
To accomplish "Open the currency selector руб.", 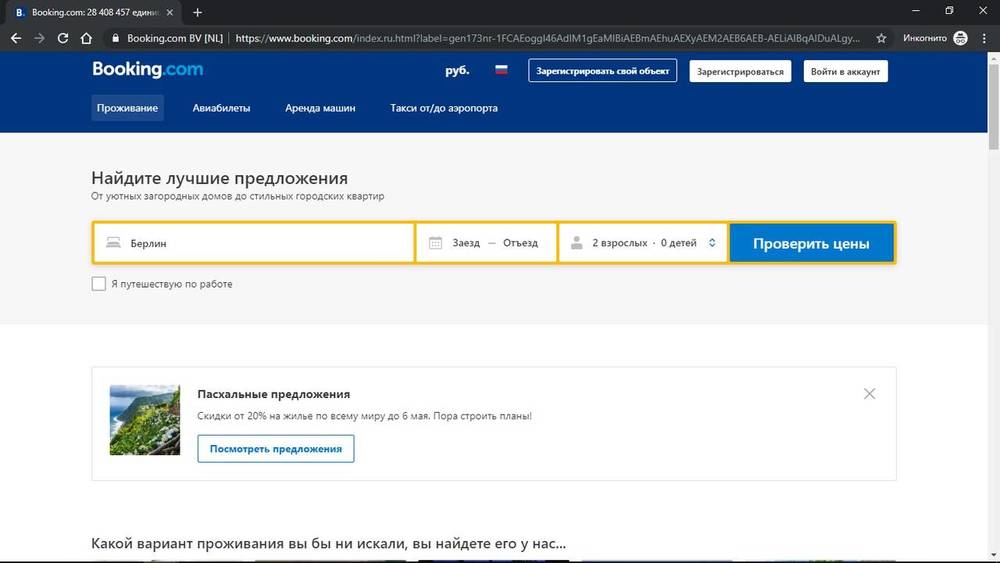I will pyautogui.click(x=457, y=70).
